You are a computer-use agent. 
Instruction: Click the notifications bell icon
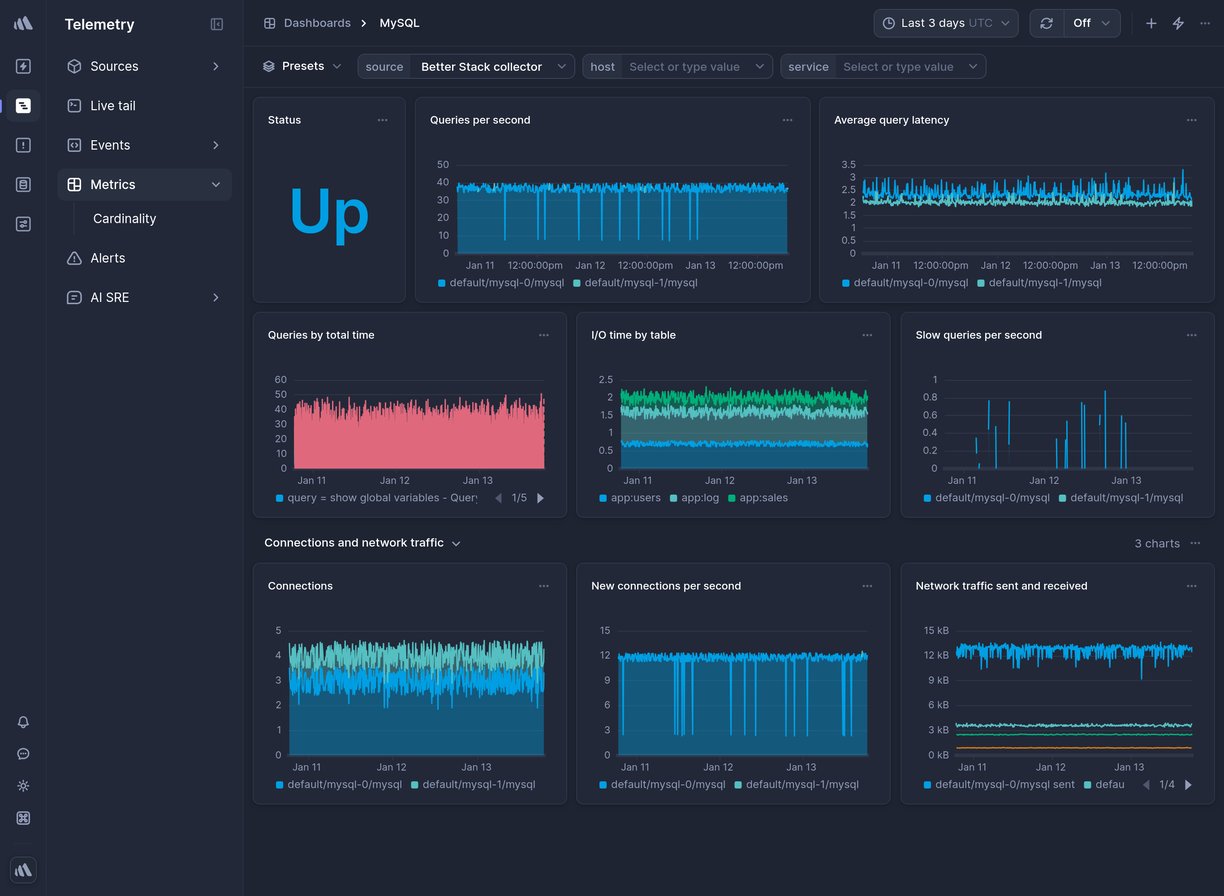pyautogui.click(x=23, y=722)
